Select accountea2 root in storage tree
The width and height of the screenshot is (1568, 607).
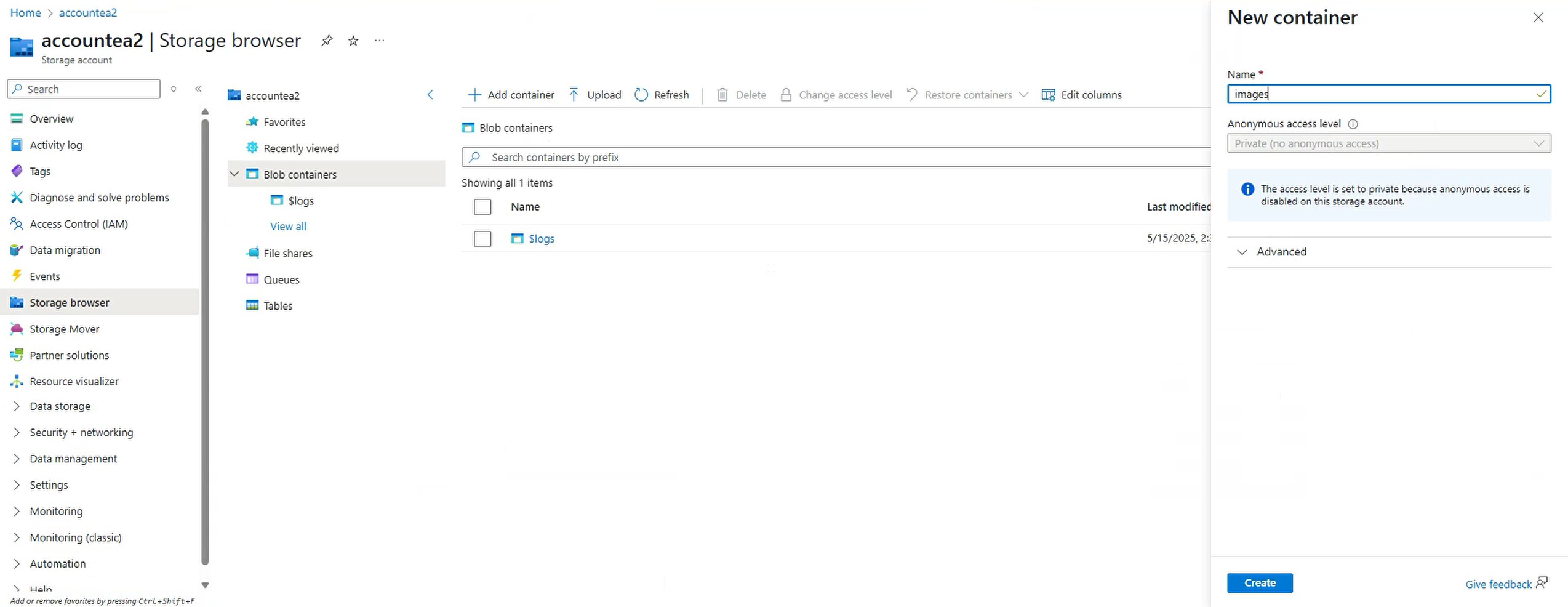(273, 95)
